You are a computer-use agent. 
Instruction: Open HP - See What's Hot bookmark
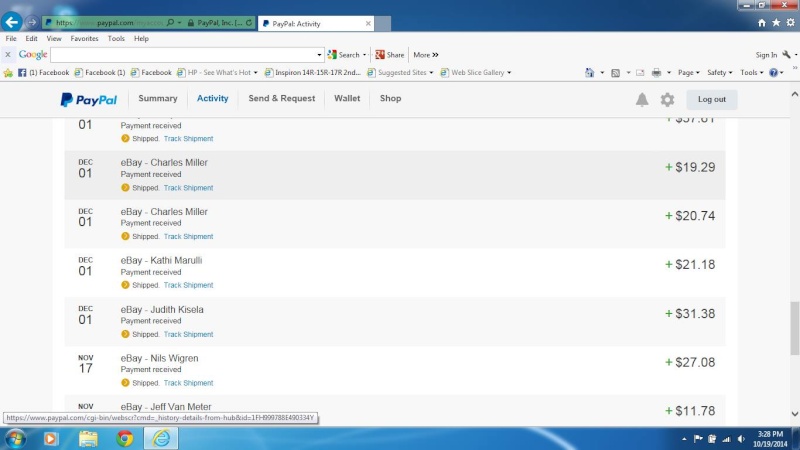(x=217, y=72)
